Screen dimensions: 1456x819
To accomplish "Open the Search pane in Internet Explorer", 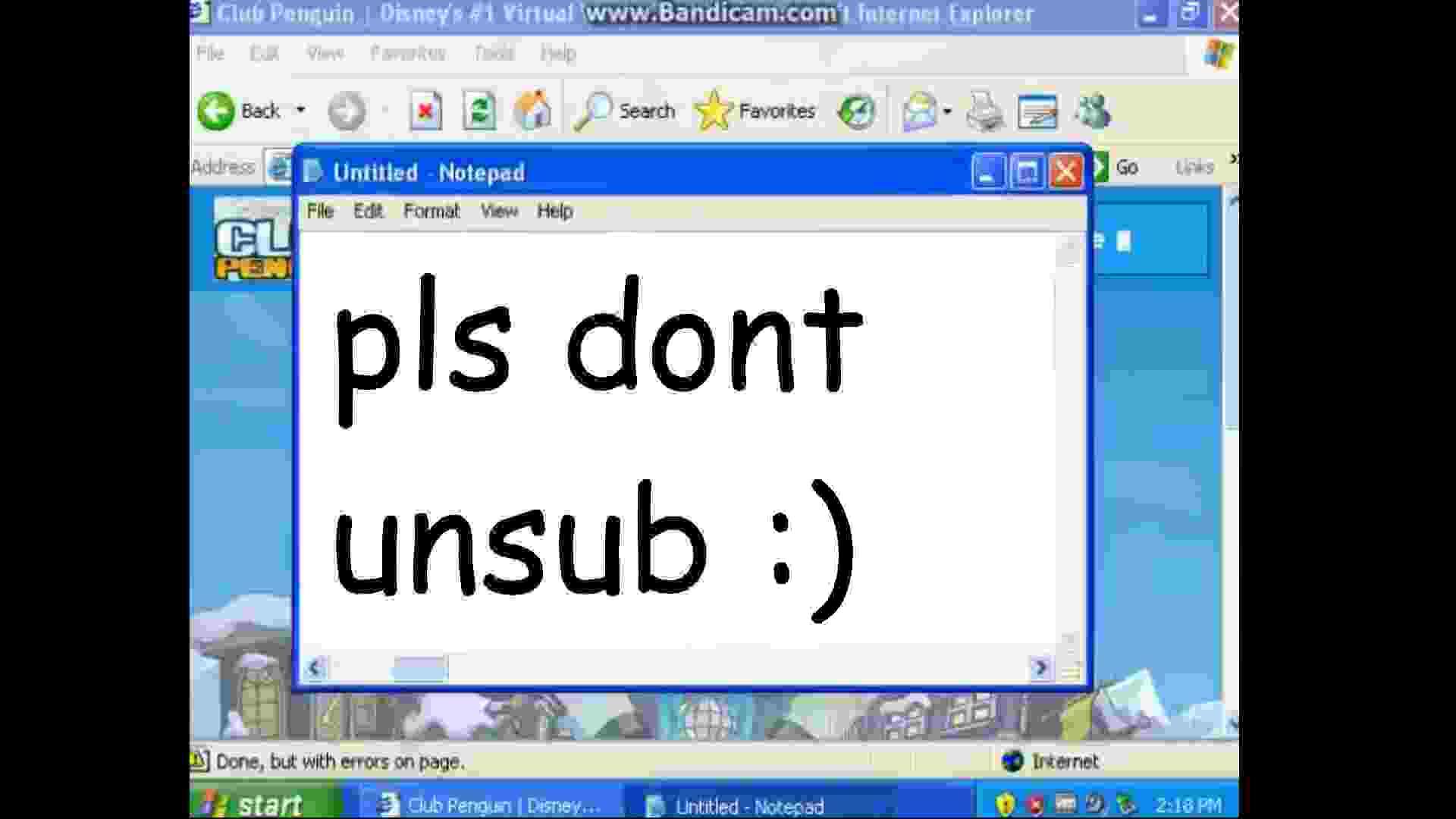I will (623, 111).
